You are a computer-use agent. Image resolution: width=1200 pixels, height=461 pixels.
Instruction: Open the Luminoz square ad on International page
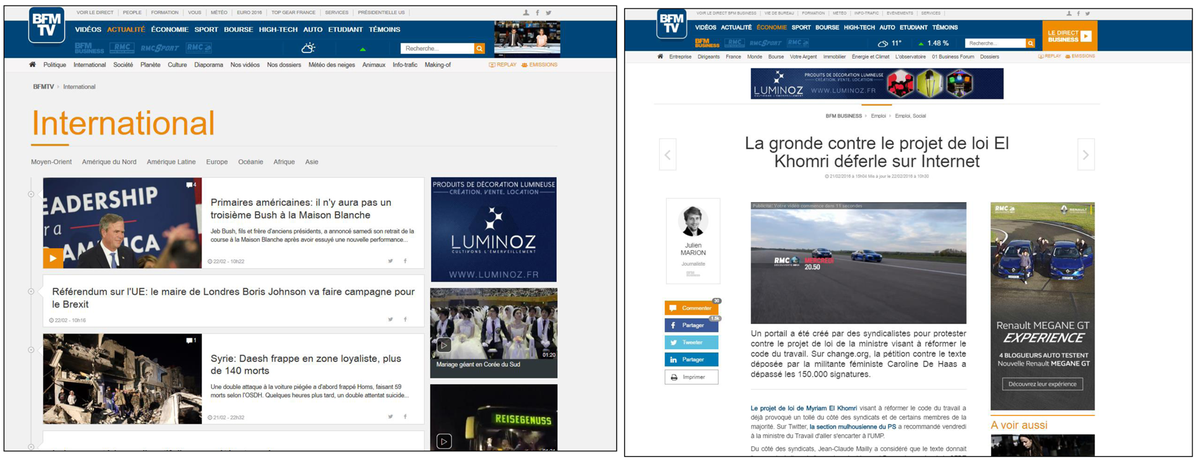pos(494,228)
